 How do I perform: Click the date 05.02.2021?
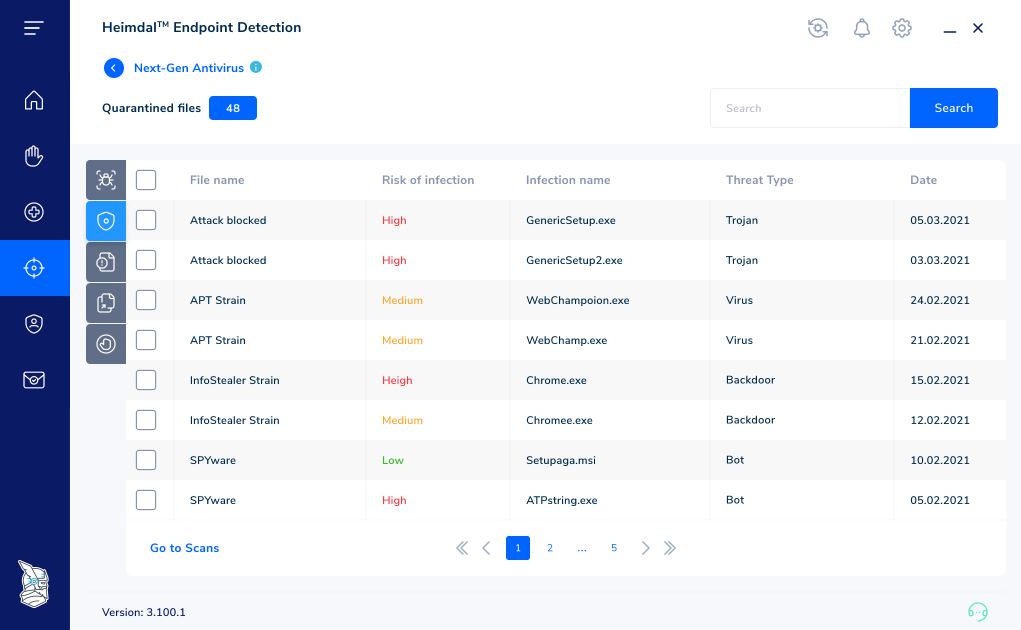tap(940, 500)
